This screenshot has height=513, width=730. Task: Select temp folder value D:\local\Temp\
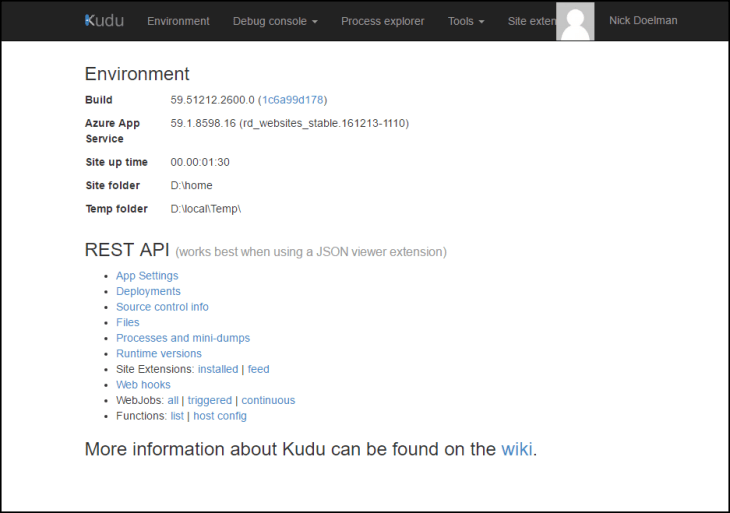point(206,209)
